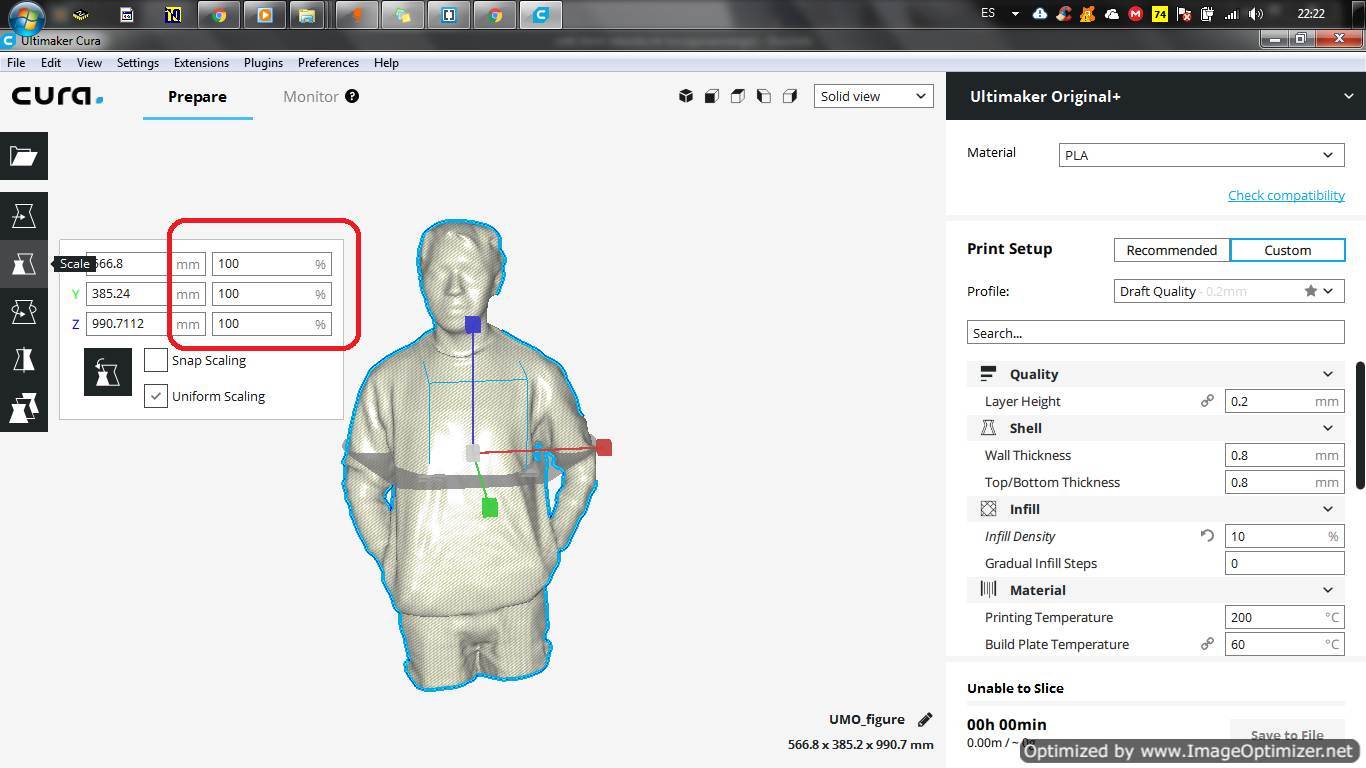Click the star icon in Profile box
Image resolution: width=1366 pixels, height=768 pixels.
click(1310, 291)
